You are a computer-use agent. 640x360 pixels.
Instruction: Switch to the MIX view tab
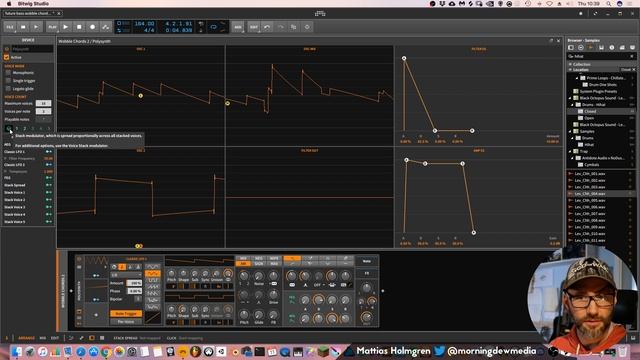[x=43, y=338]
